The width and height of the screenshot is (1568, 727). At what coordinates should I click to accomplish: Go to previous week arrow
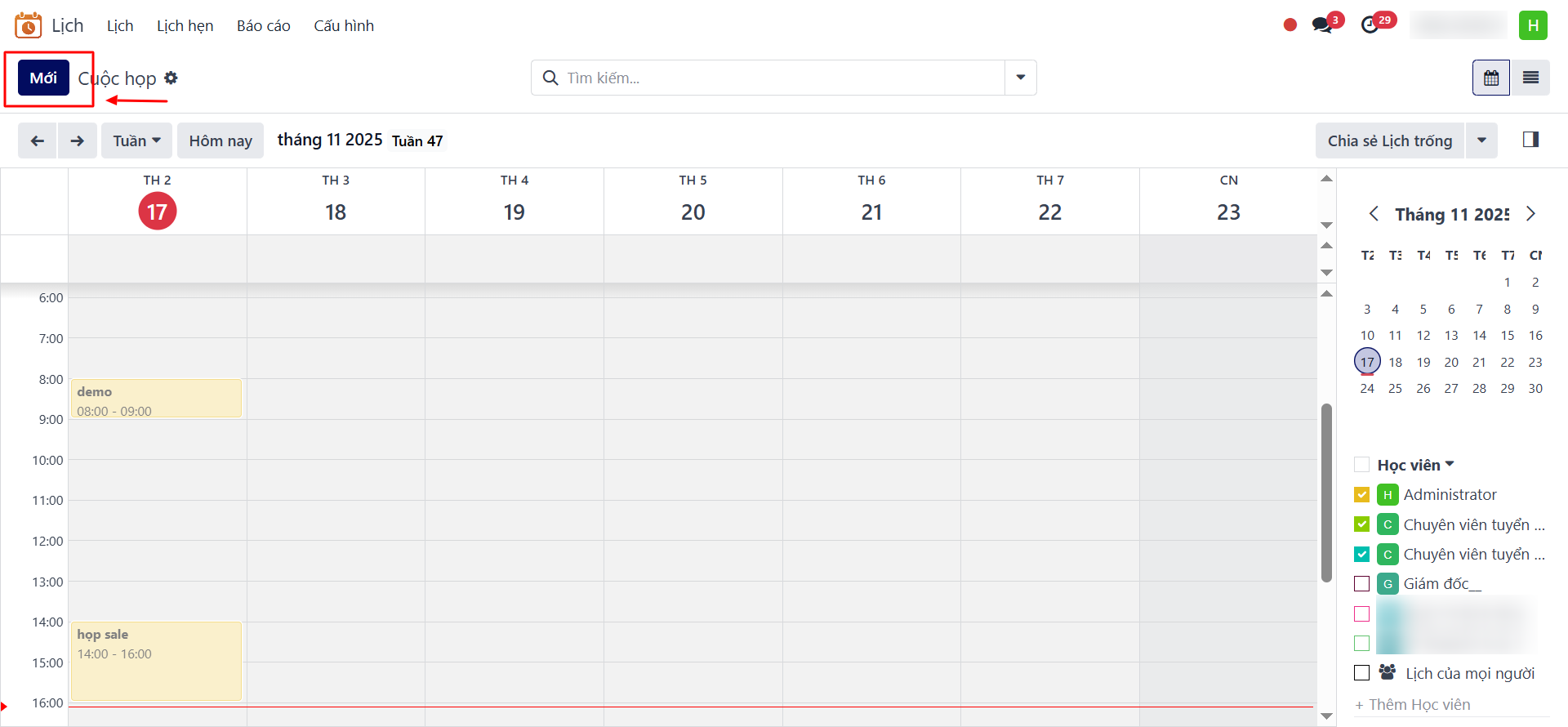(x=38, y=140)
